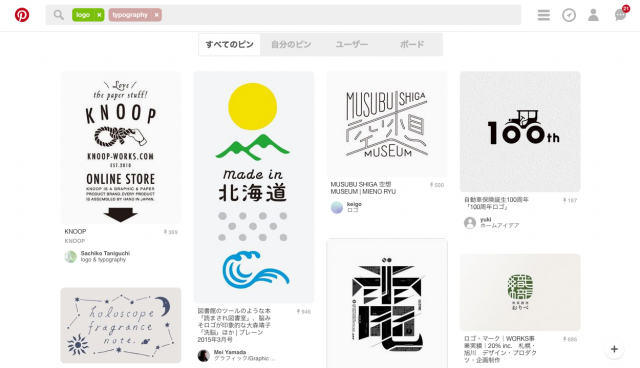Screen dimensions: 640x368
Task: Open the explore compass icon
Action: coord(569,15)
